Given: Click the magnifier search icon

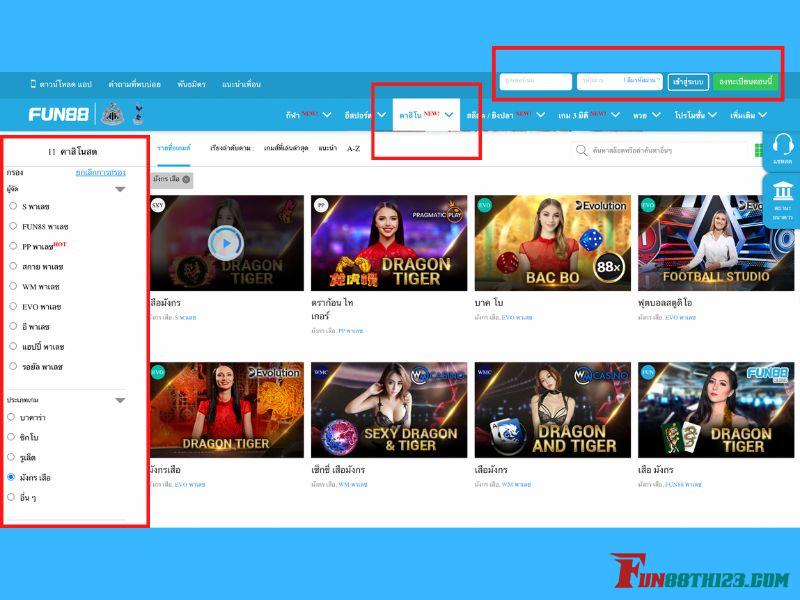Looking at the screenshot, I should point(581,151).
